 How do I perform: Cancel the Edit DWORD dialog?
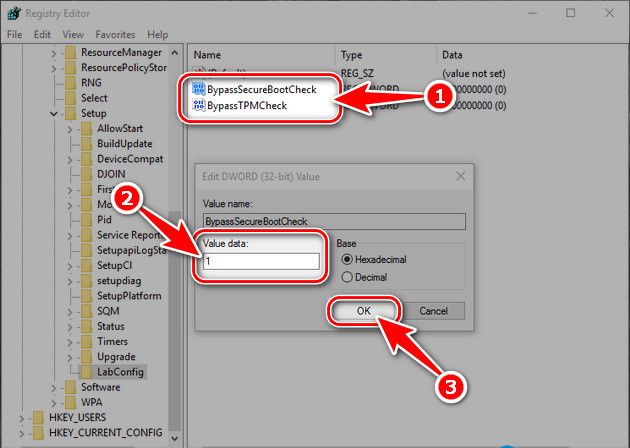click(434, 311)
